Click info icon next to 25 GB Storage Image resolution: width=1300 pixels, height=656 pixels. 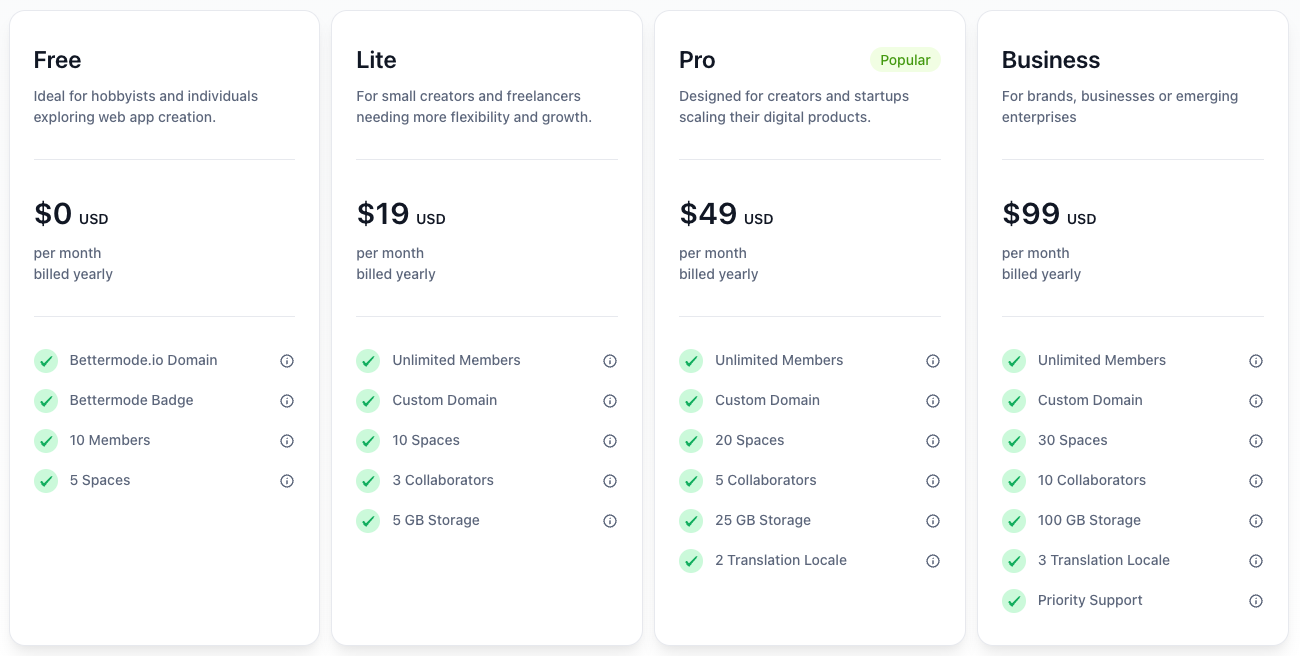pos(933,521)
